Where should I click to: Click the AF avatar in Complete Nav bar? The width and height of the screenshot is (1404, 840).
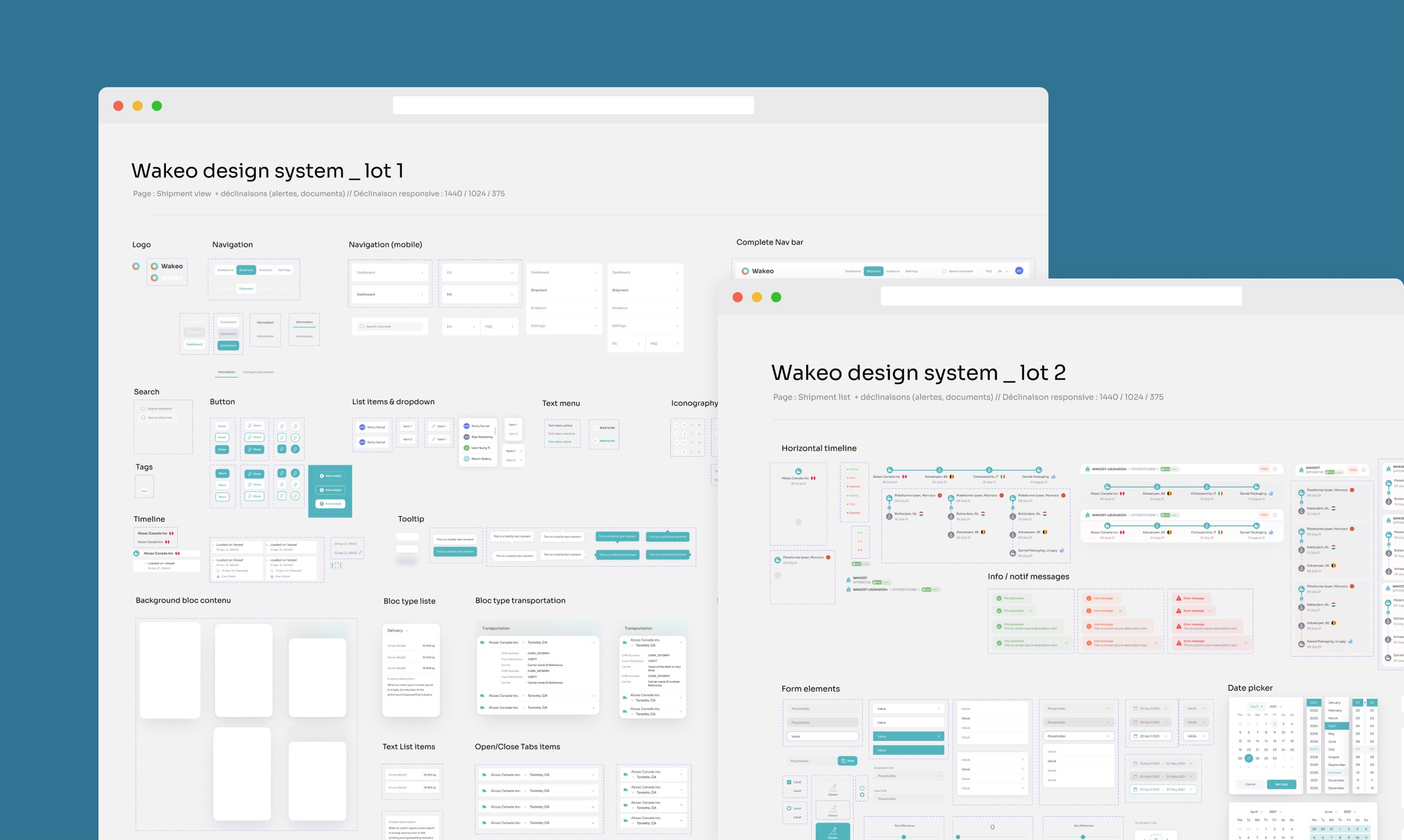click(1019, 271)
